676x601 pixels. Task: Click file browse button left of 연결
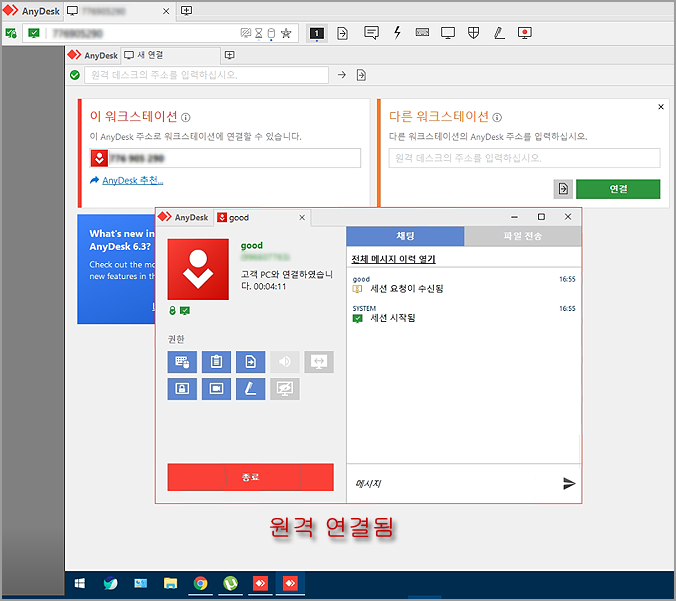[563, 189]
